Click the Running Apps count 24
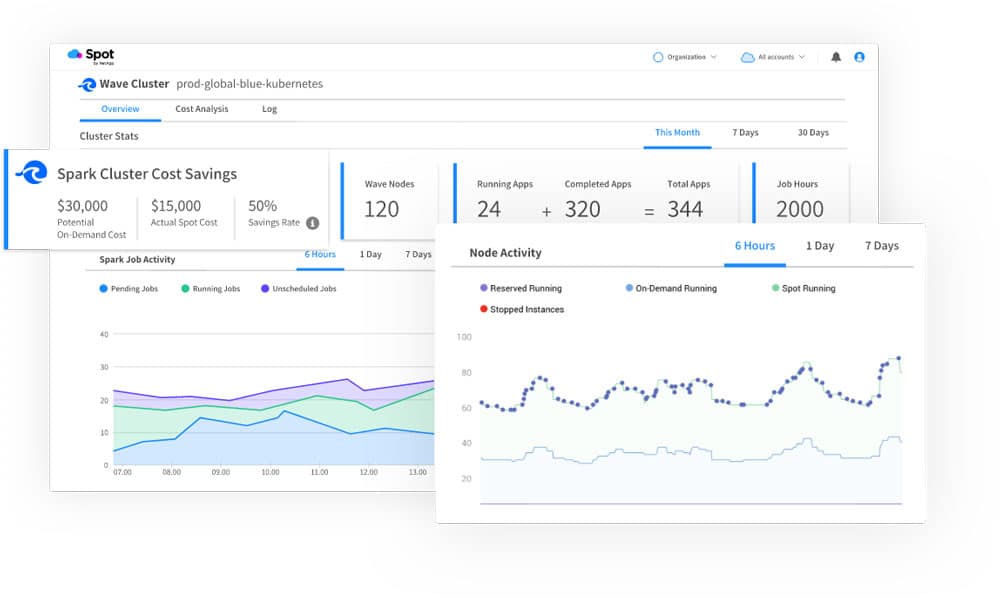 pos(489,209)
